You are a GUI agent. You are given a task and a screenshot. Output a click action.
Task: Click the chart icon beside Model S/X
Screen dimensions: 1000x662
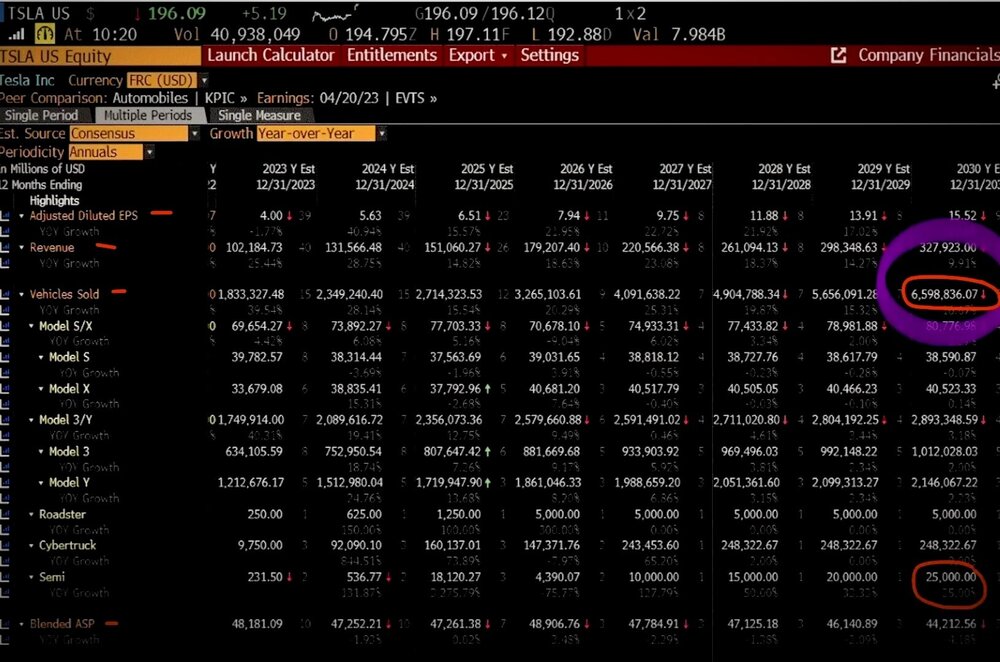5,326
